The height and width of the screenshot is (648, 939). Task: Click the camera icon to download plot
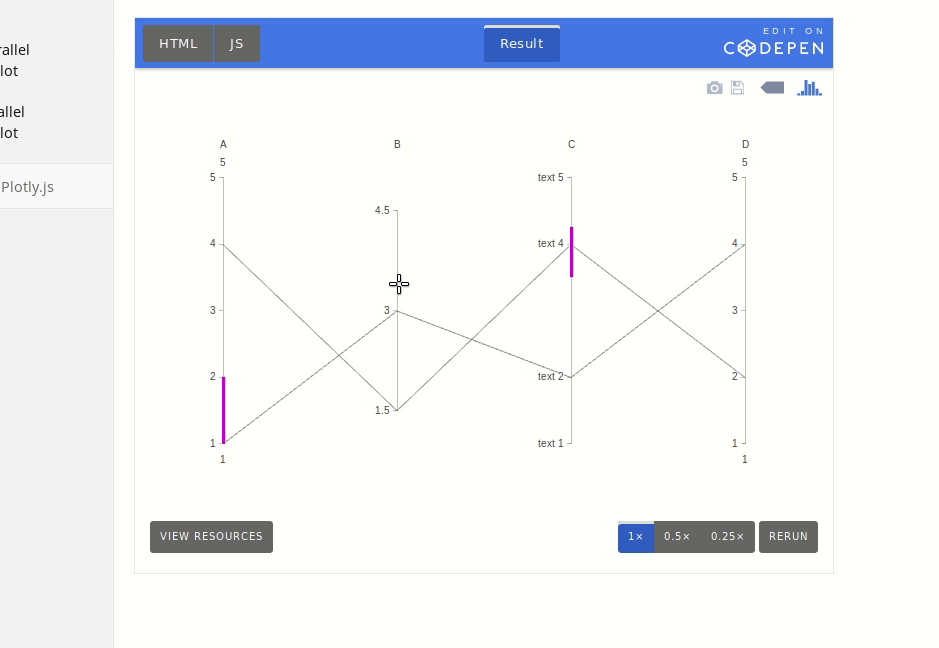[x=714, y=88]
